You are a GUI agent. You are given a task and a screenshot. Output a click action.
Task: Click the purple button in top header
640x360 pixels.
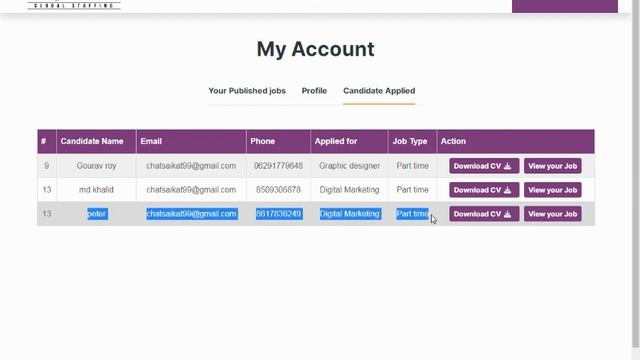565,6
